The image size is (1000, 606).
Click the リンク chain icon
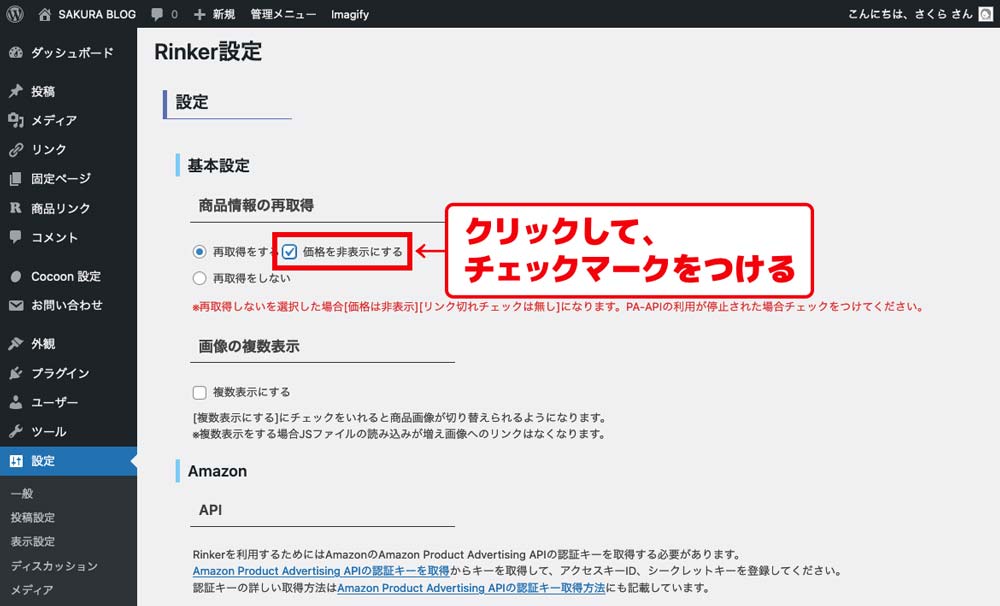pos(16,149)
